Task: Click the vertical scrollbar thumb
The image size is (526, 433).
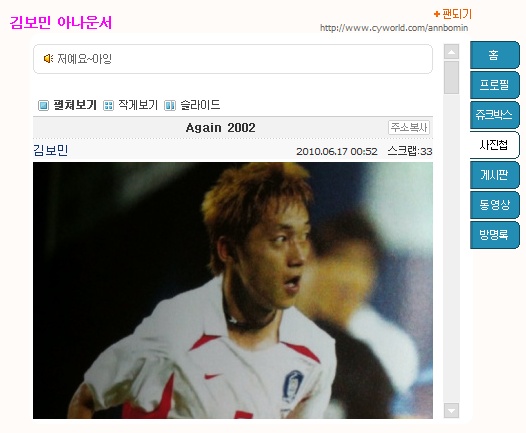Action: [x=451, y=77]
